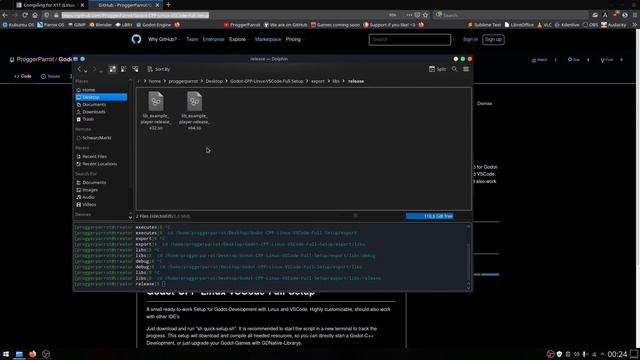
Task: Go back one page in Firefox
Action: (x=5, y=15)
